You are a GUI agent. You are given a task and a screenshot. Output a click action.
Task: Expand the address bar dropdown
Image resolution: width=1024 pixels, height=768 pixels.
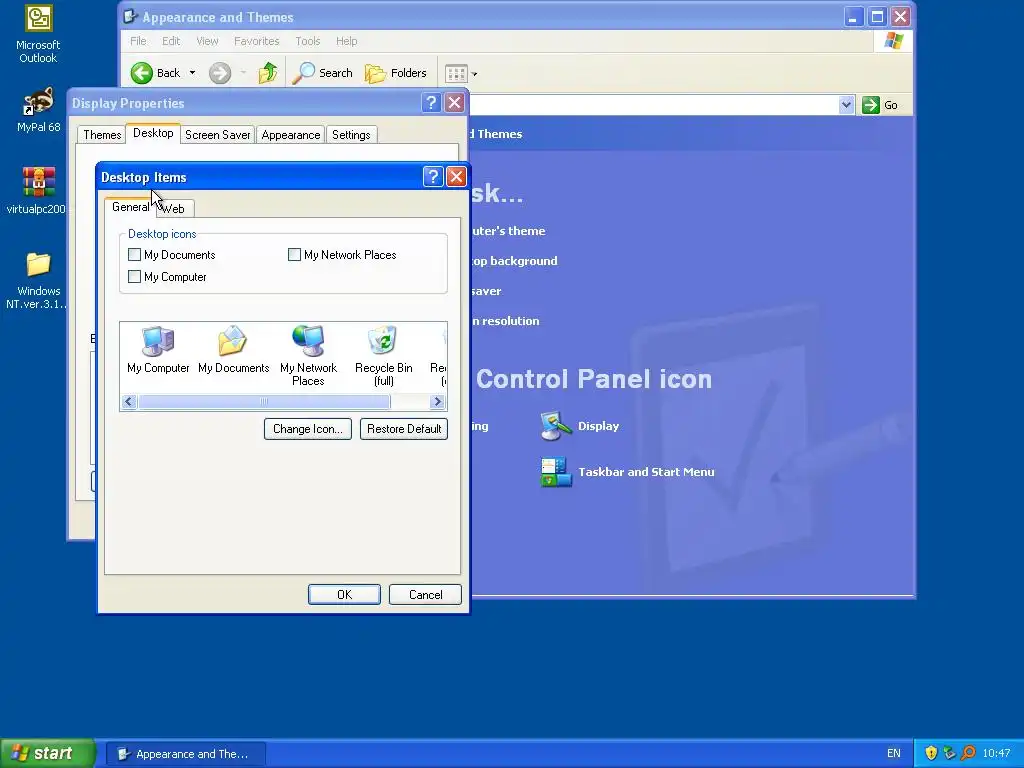coord(846,105)
